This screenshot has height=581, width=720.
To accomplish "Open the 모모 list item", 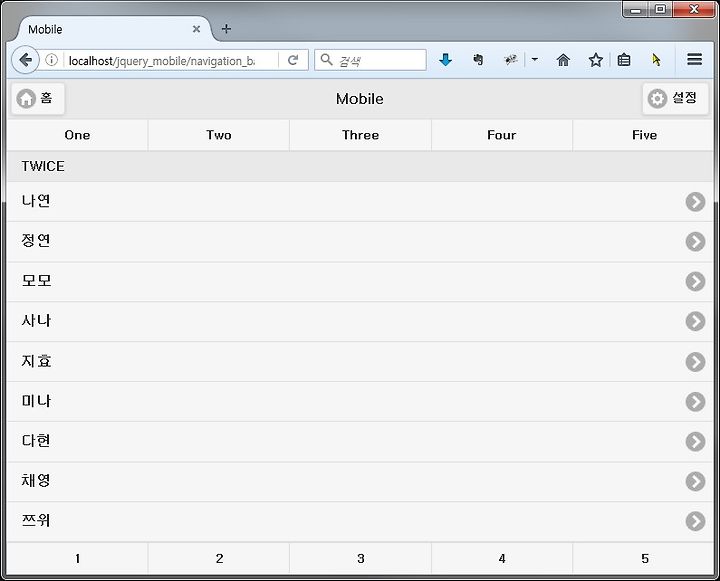I will pos(360,282).
